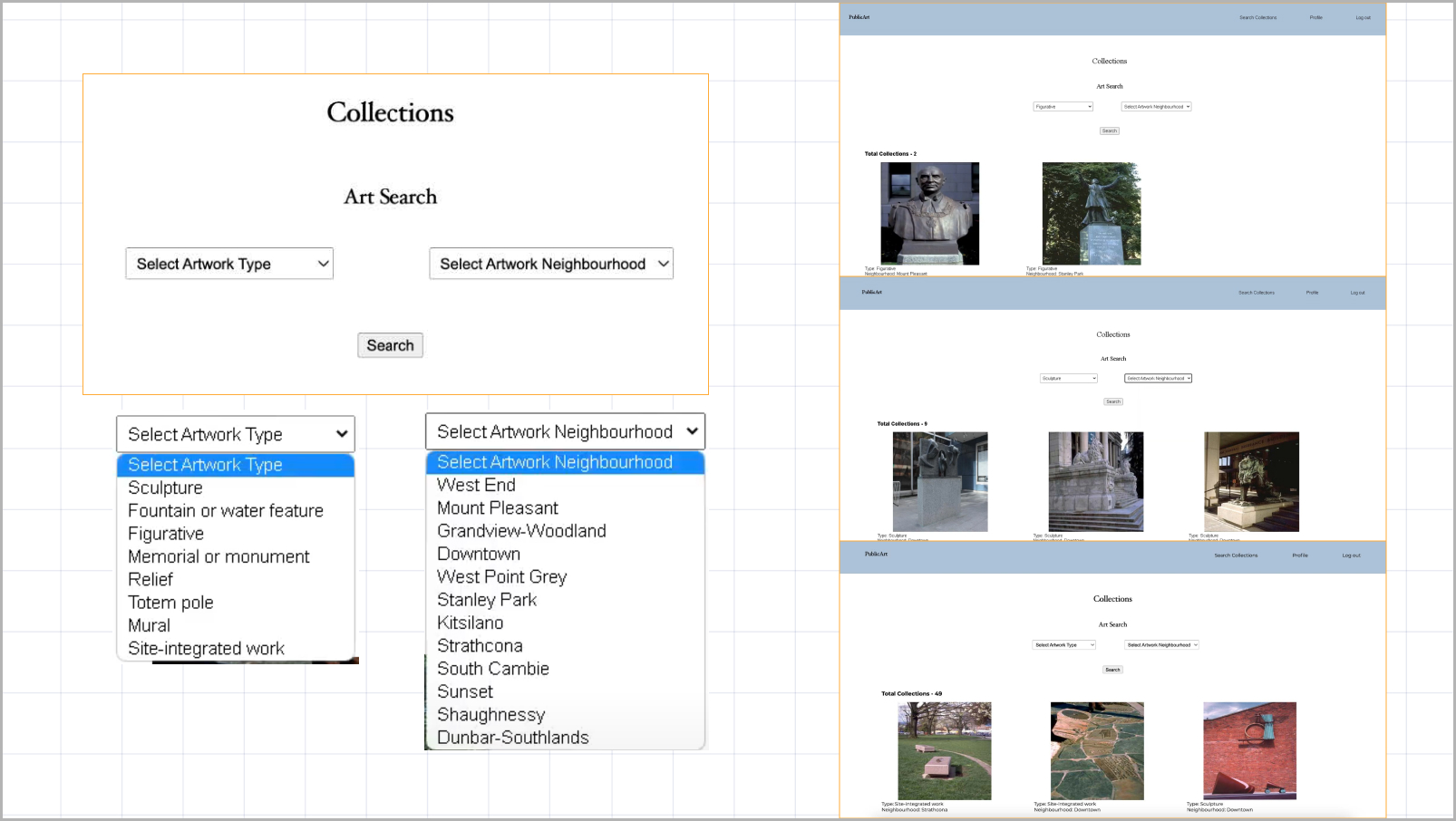Open the Stanley Park statue thumbnail
Screen dimensions: 1456x821
(x=1092, y=214)
